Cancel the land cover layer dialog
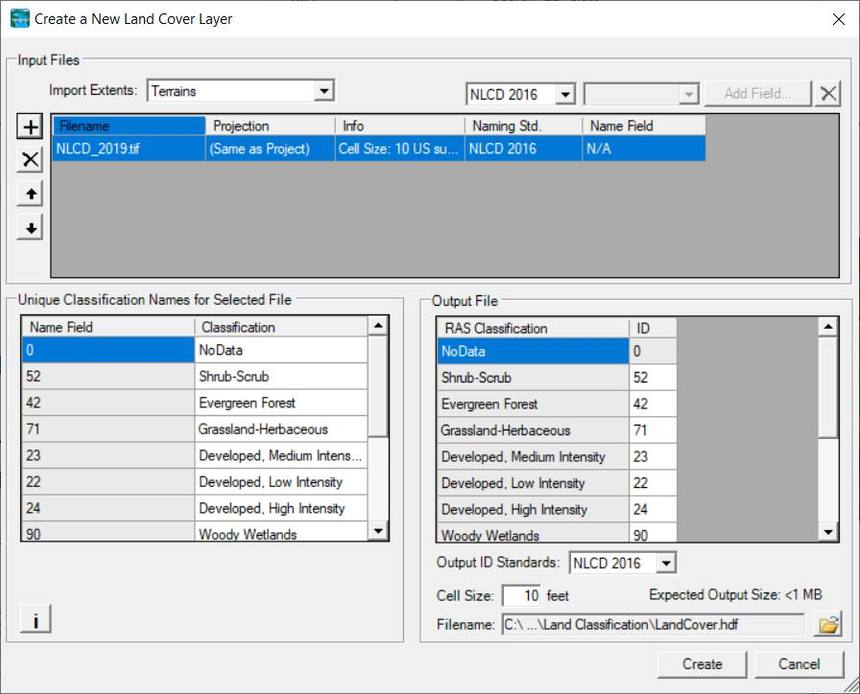This screenshot has height=694, width=860. pos(799,664)
